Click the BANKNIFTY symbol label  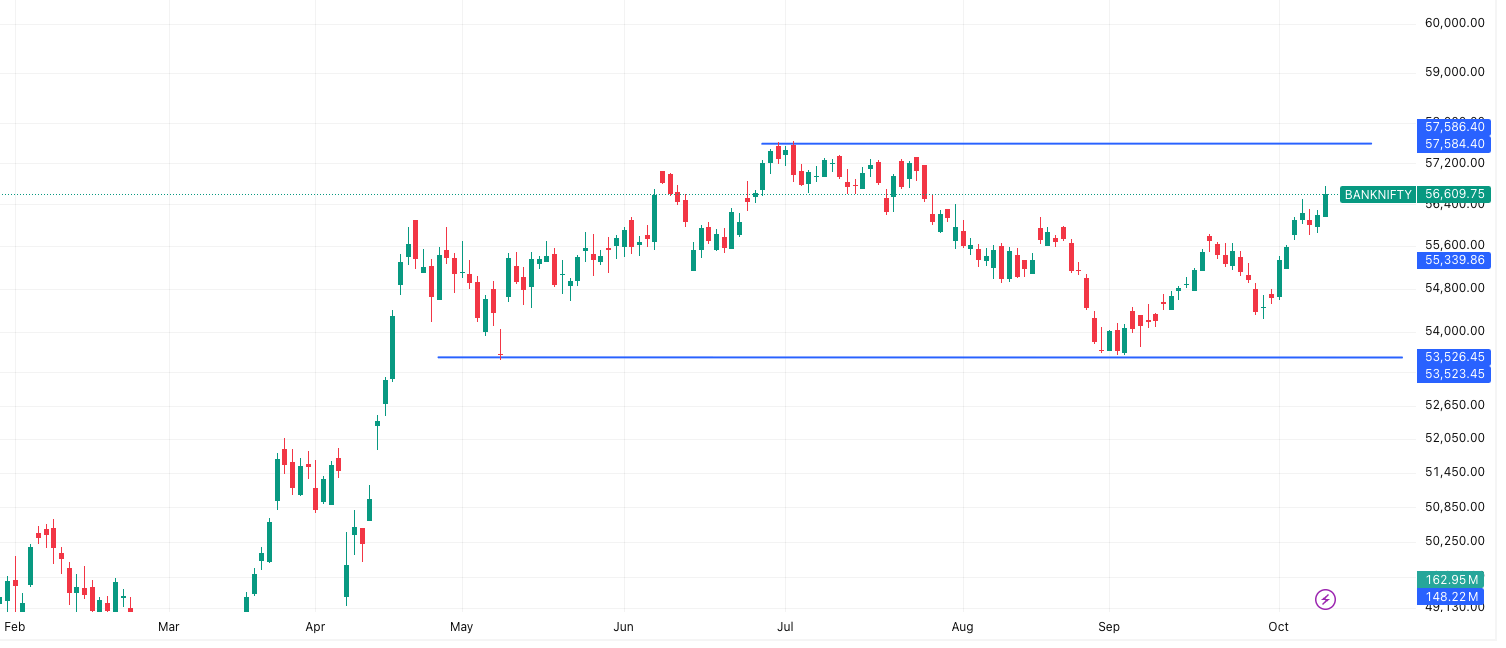point(1378,195)
